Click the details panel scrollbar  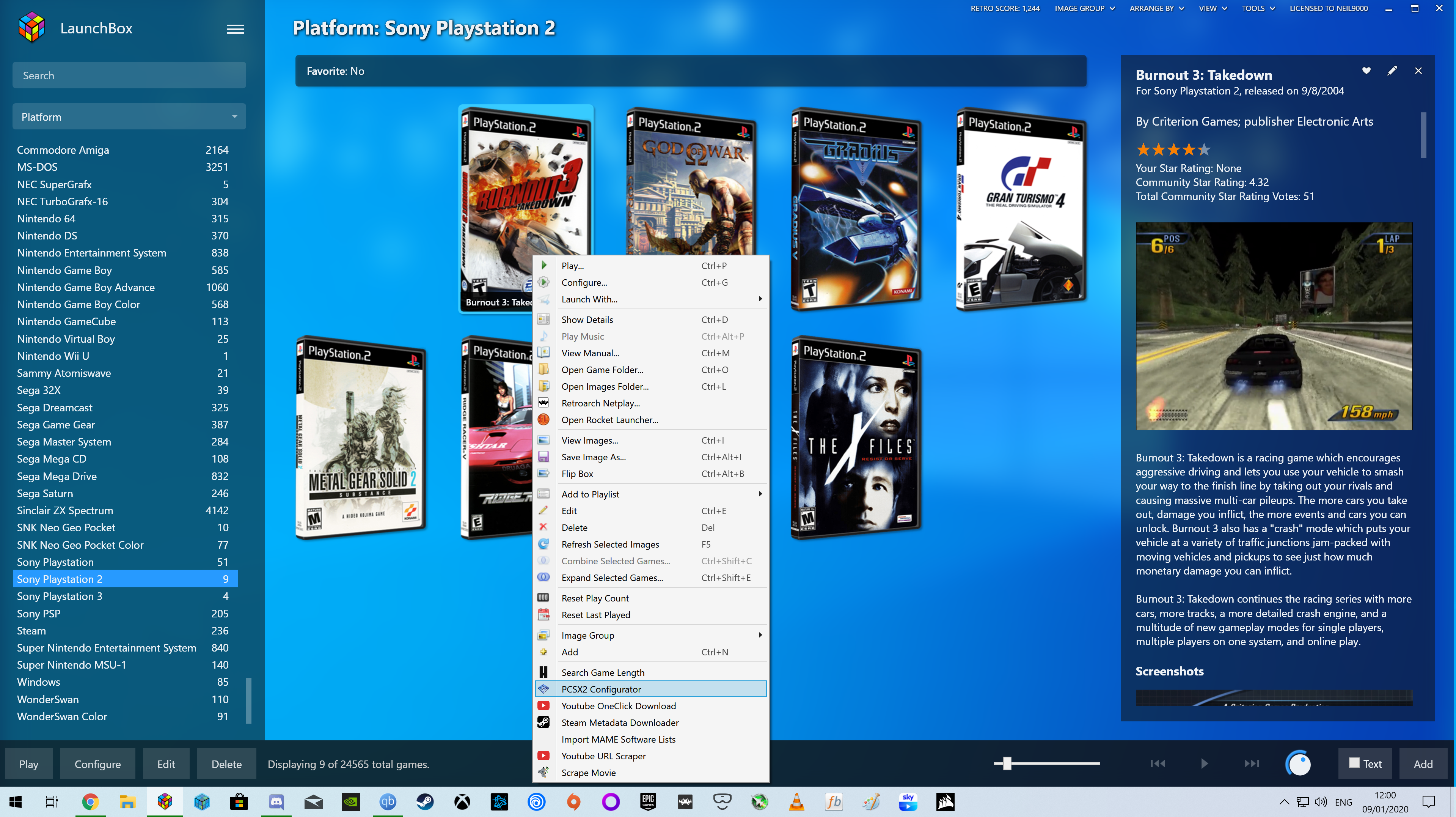[x=1423, y=135]
